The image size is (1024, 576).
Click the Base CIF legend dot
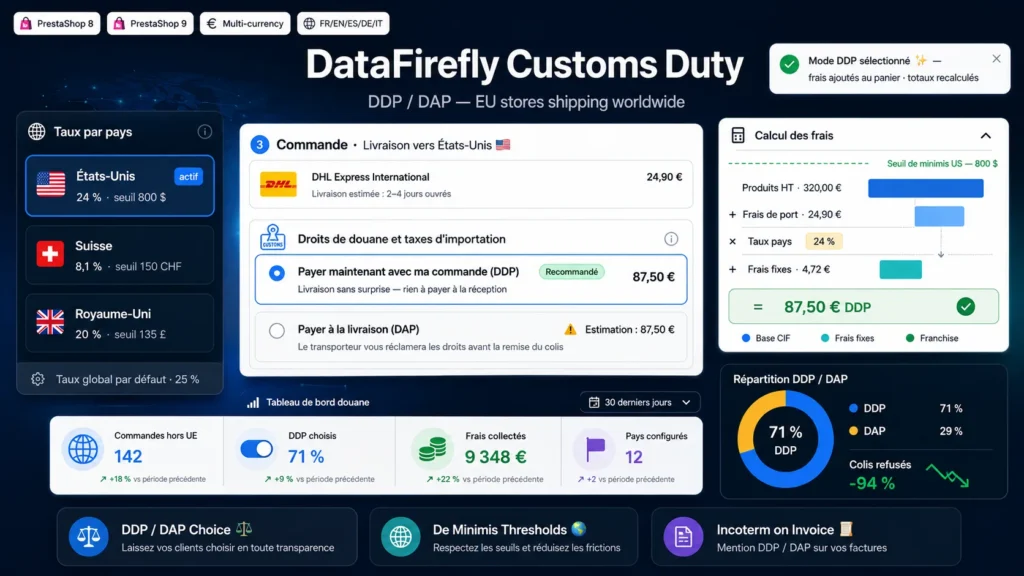[746, 338]
